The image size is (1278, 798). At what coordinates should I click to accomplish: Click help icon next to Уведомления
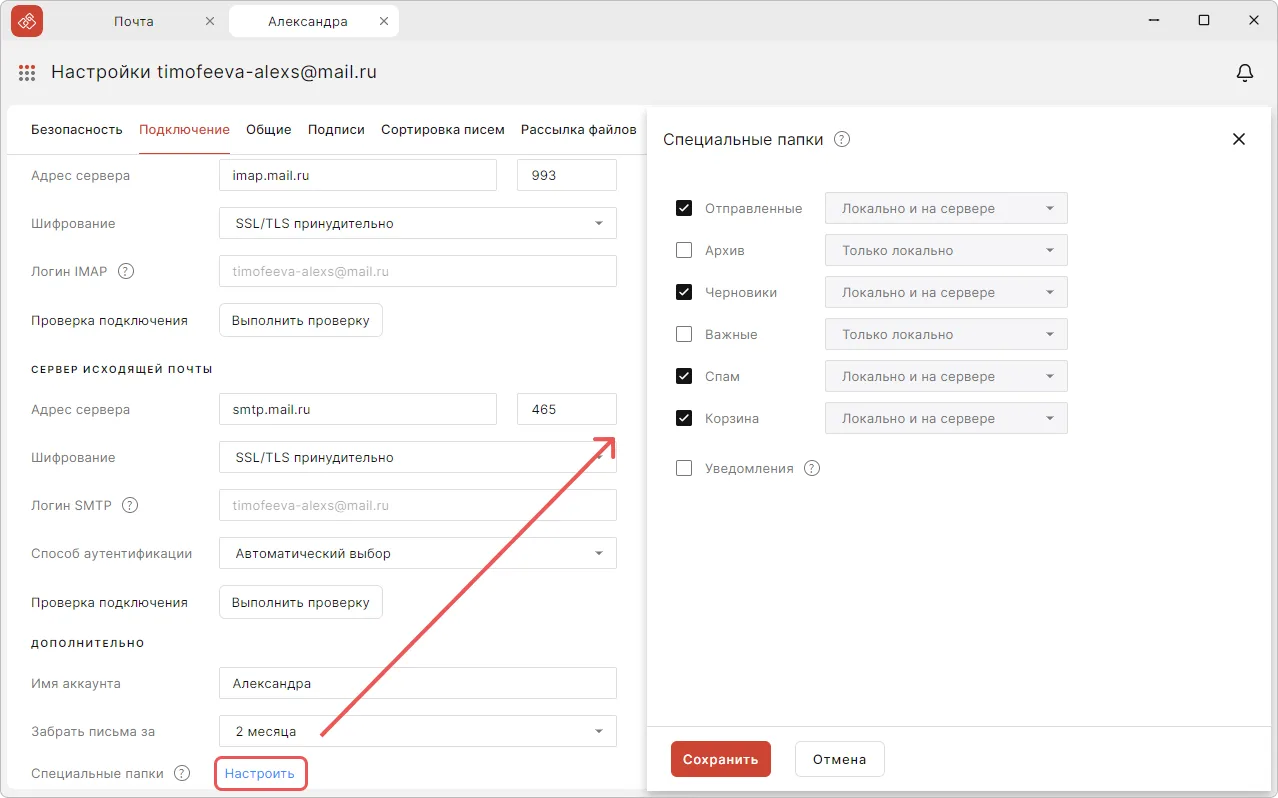pyautogui.click(x=812, y=468)
